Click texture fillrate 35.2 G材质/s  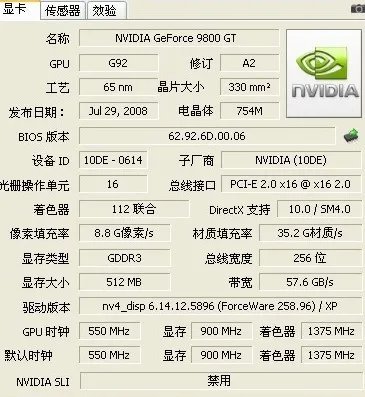click(x=310, y=233)
